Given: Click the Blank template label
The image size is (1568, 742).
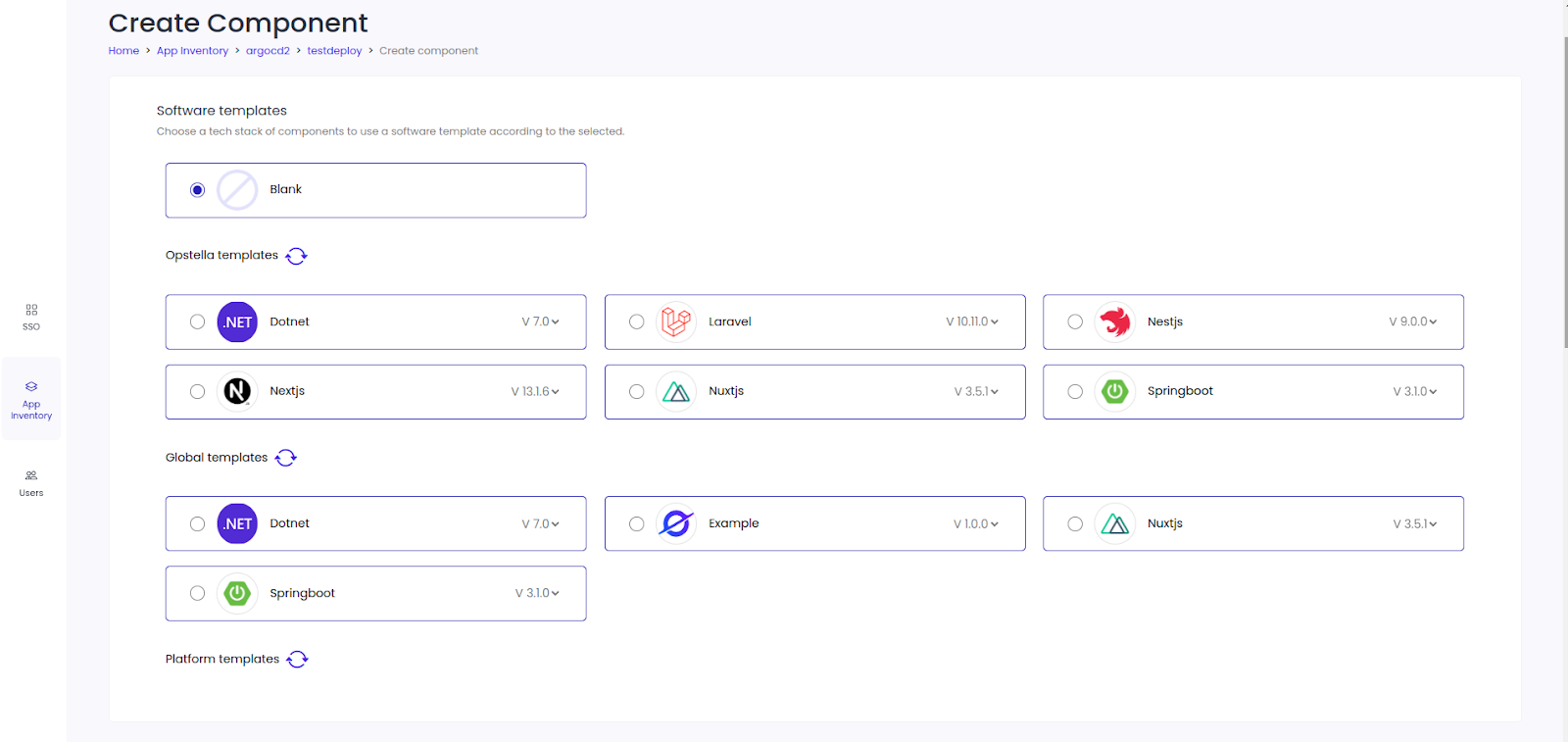Looking at the screenshot, I should [285, 189].
